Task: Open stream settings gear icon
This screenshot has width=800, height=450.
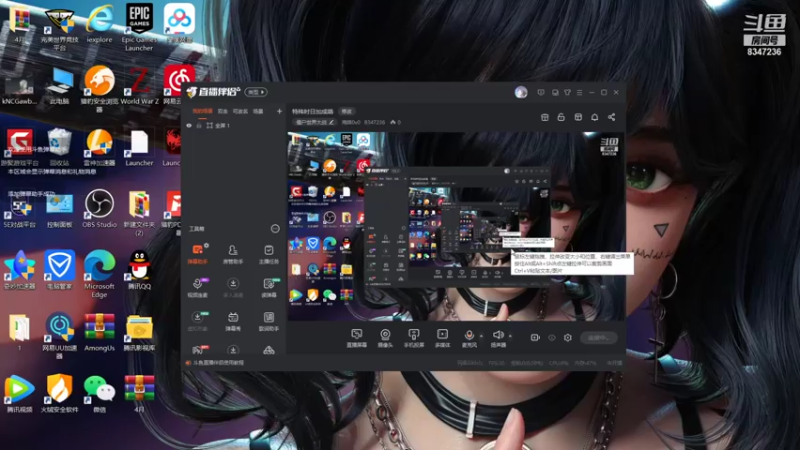Action: point(567,338)
